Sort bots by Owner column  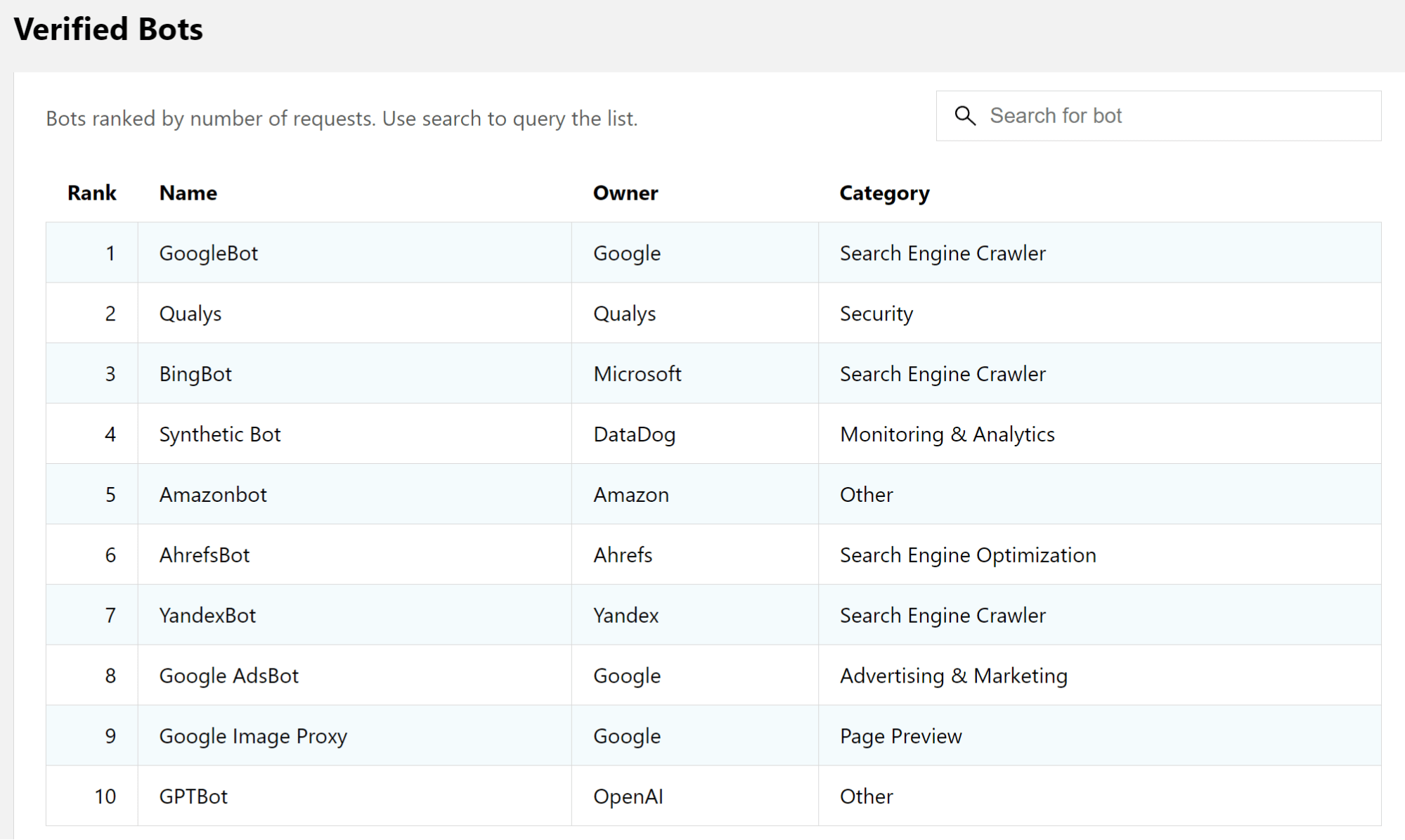coord(626,193)
